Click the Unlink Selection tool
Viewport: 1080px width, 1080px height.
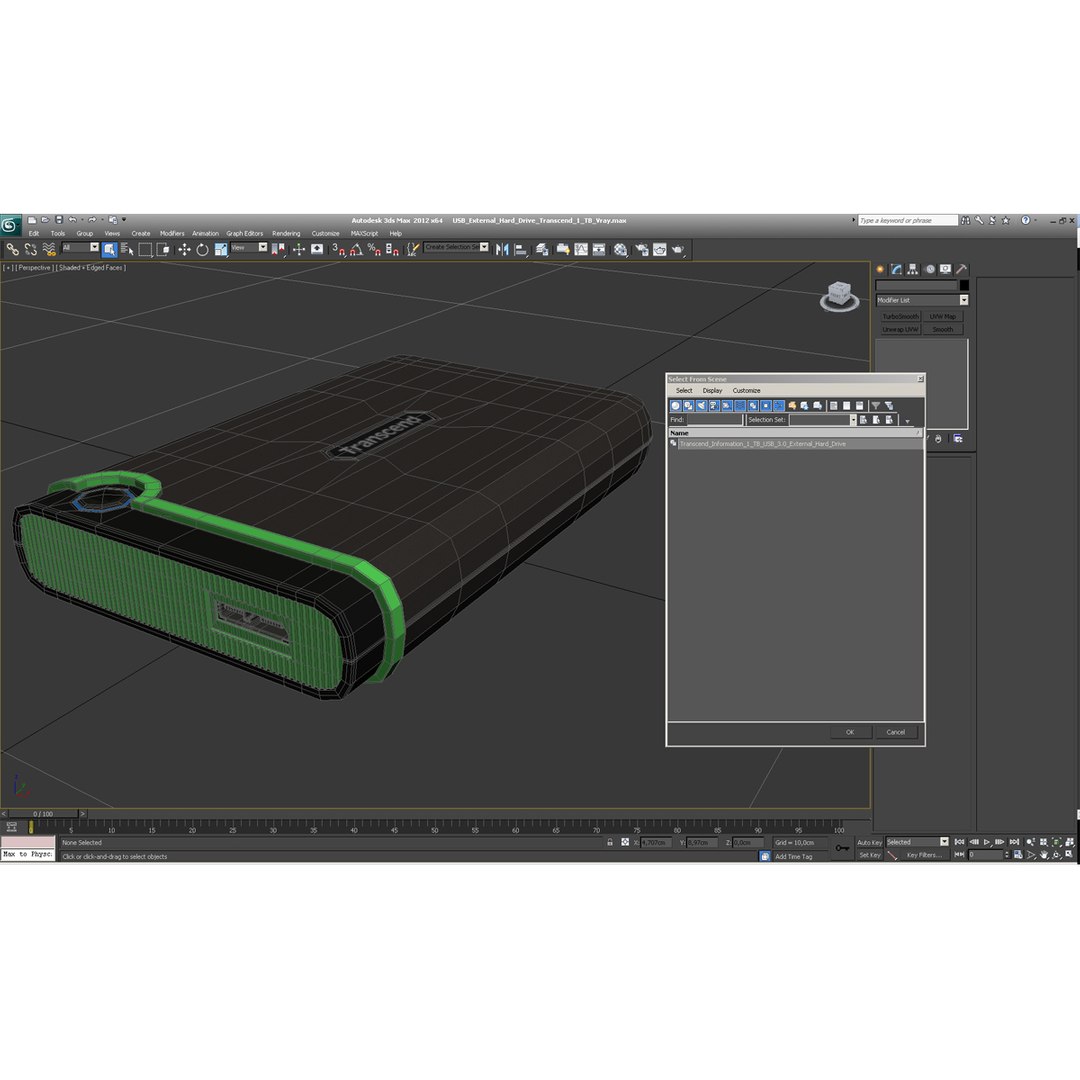pos(30,249)
